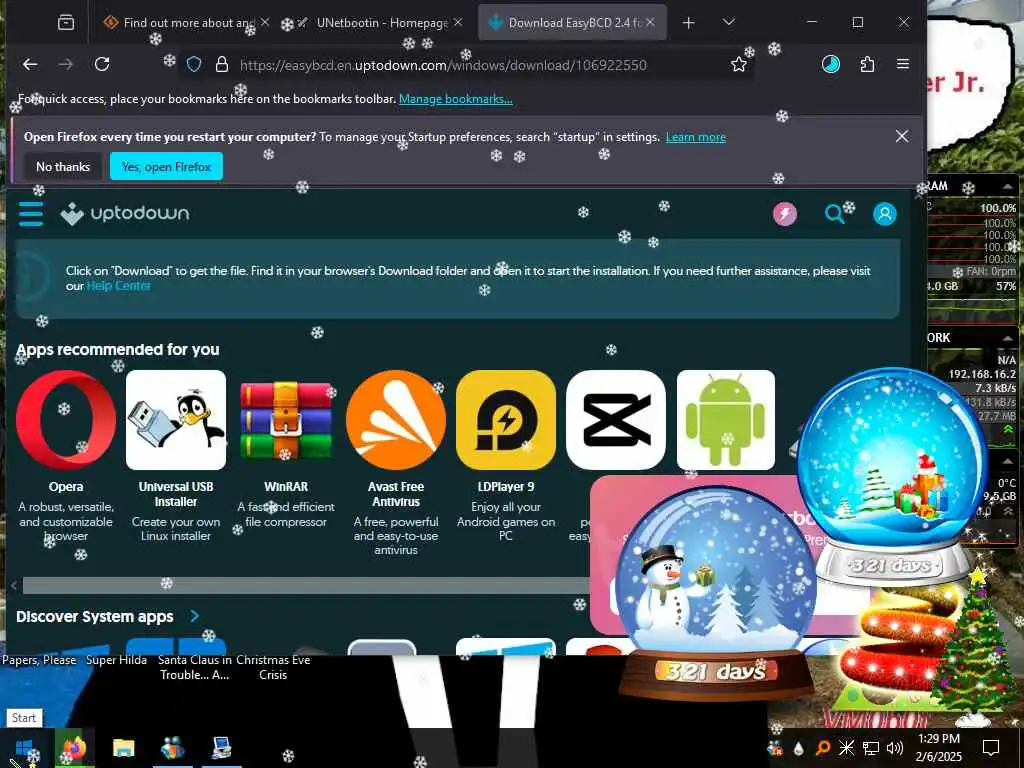Click the Windows Start button
The width and height of the screenshot is (1024, 768).
tap(25, 748)
